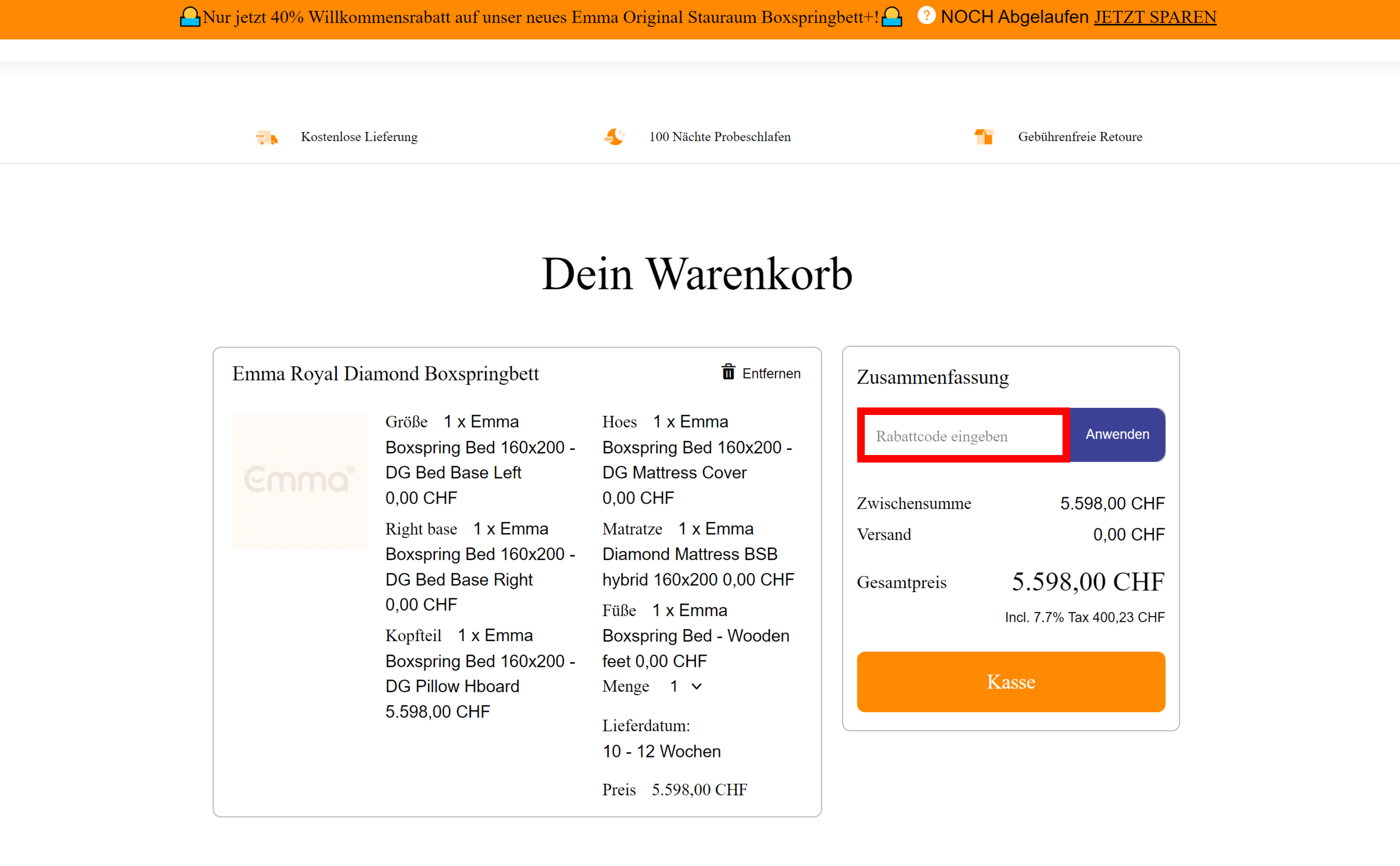This screenshot has width=1400, height=866.
Task: Focus the Rabattcode eingeben field
Action: [963, 436]
